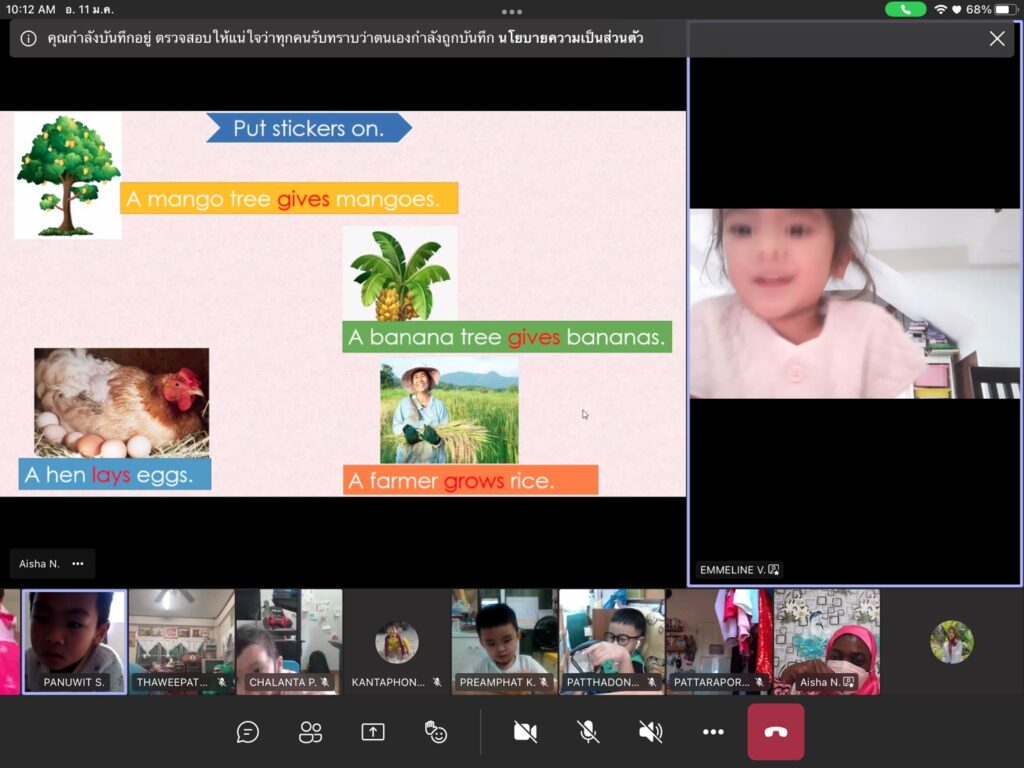Expand the top three-dot handle

[512, 12]
